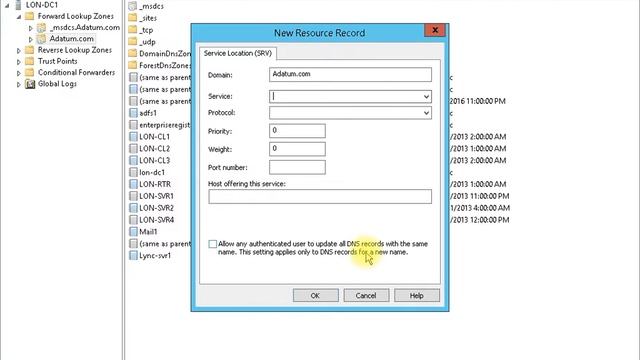Select the Reverse Lookup Zones label
This screenshot has width=640, height=360.
pyautogui.click(x=75, y=50)
